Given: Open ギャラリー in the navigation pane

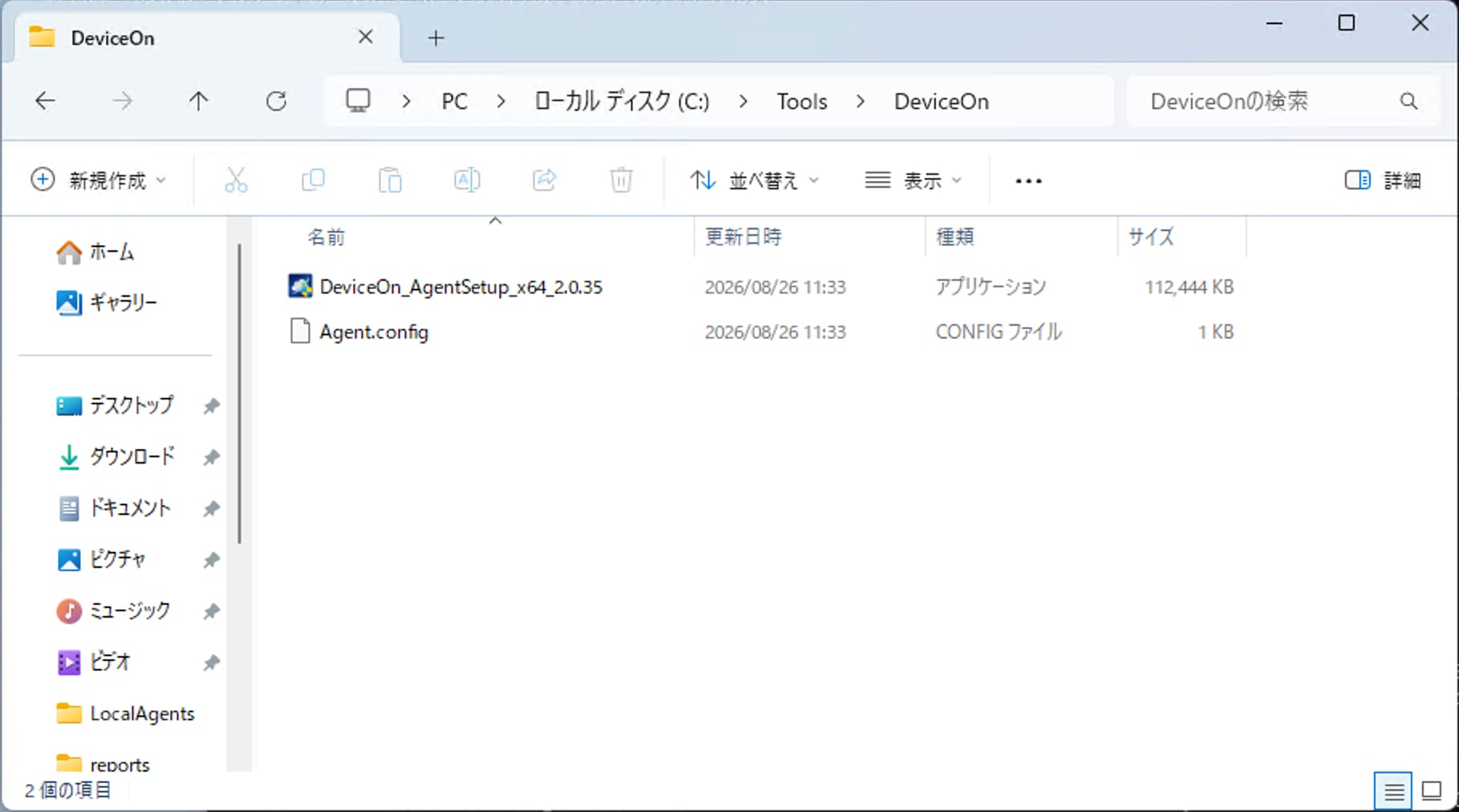Looking at the screenshot, I should pyautogui.click(x=106, y=302).
